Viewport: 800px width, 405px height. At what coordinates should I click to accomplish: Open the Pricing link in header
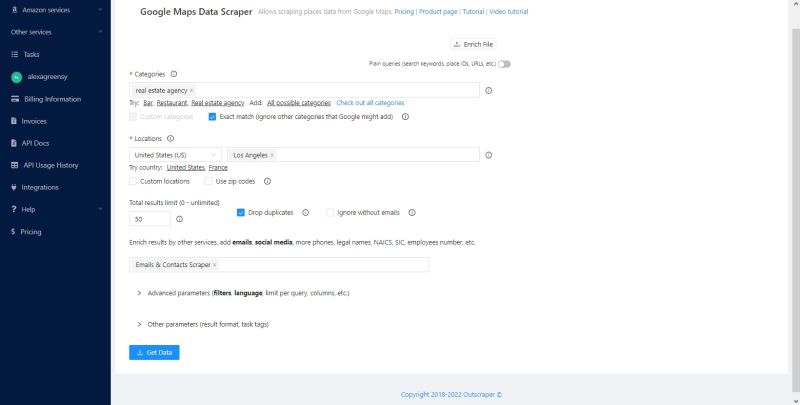(404, 12)
